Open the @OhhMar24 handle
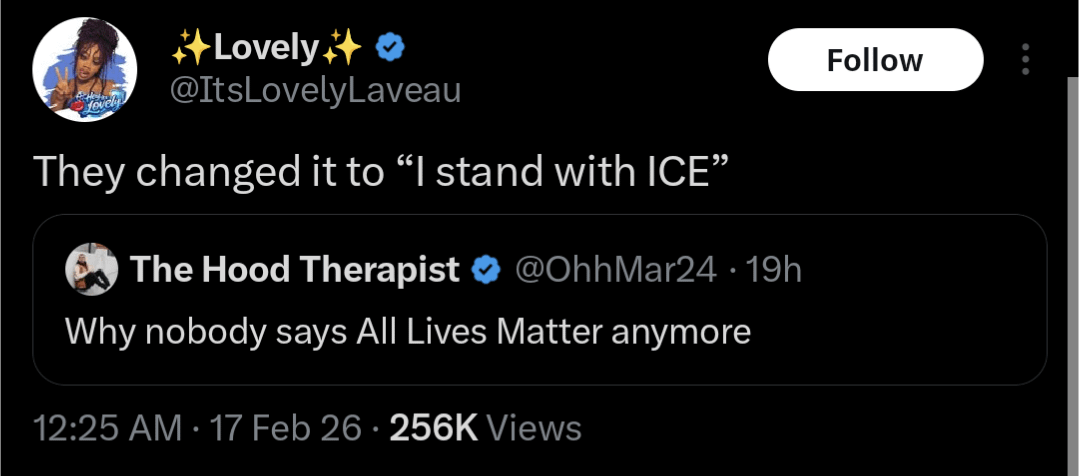This screenshot has height=476, width=1079. [614, 270]
